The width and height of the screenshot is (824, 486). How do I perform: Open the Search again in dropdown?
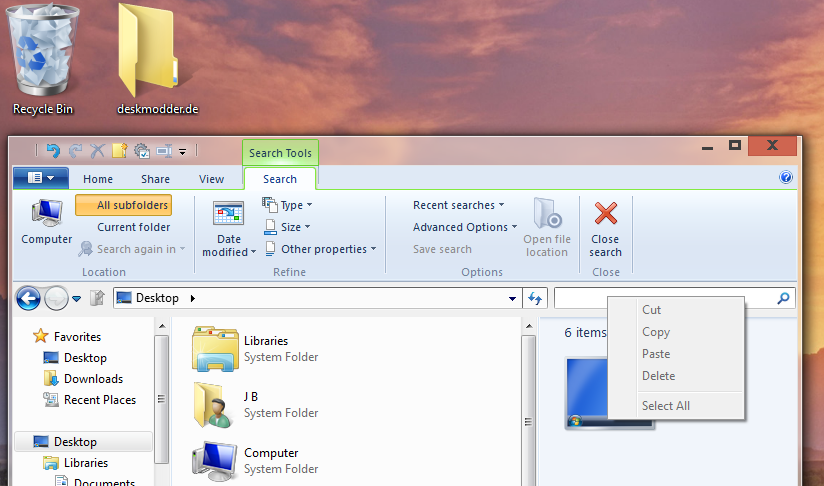[x=132, y=249]
